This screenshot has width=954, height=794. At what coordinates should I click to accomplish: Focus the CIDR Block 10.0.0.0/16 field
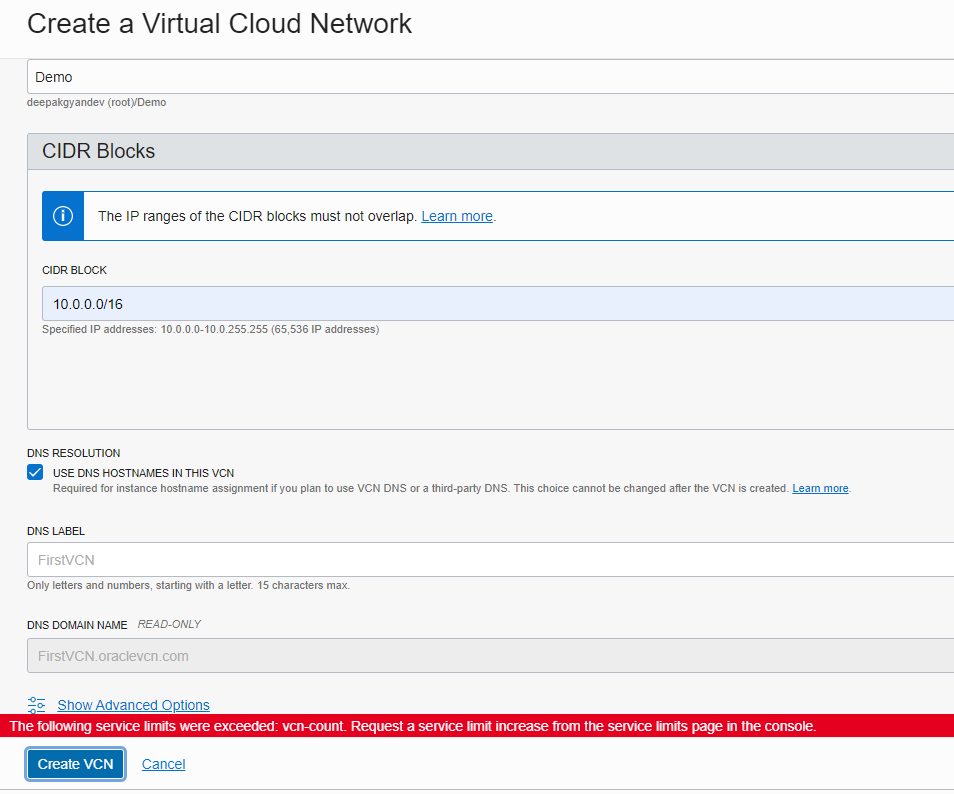point(498,304)
